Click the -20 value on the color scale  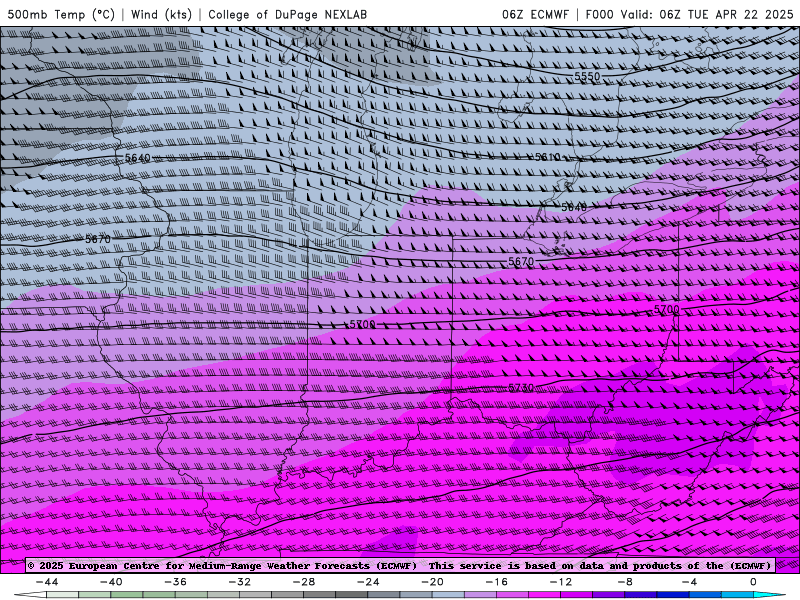click(432, 582)
